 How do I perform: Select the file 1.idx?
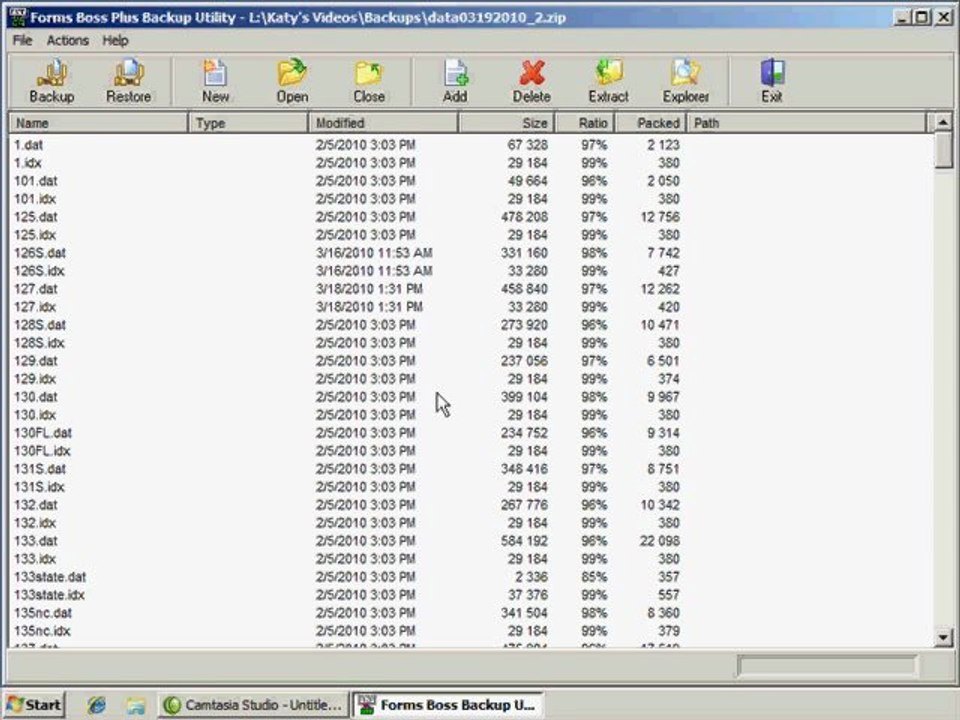(x=28, y=163)
